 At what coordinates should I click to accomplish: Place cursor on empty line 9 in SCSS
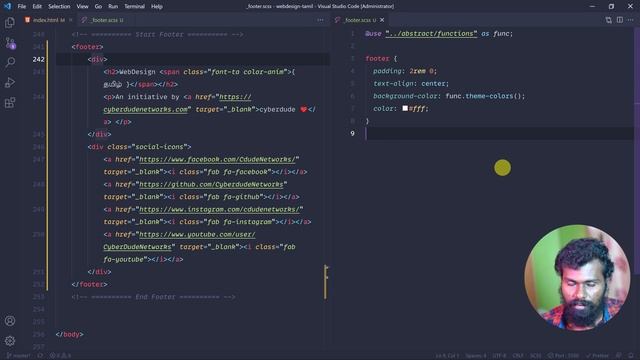(499, 133)
